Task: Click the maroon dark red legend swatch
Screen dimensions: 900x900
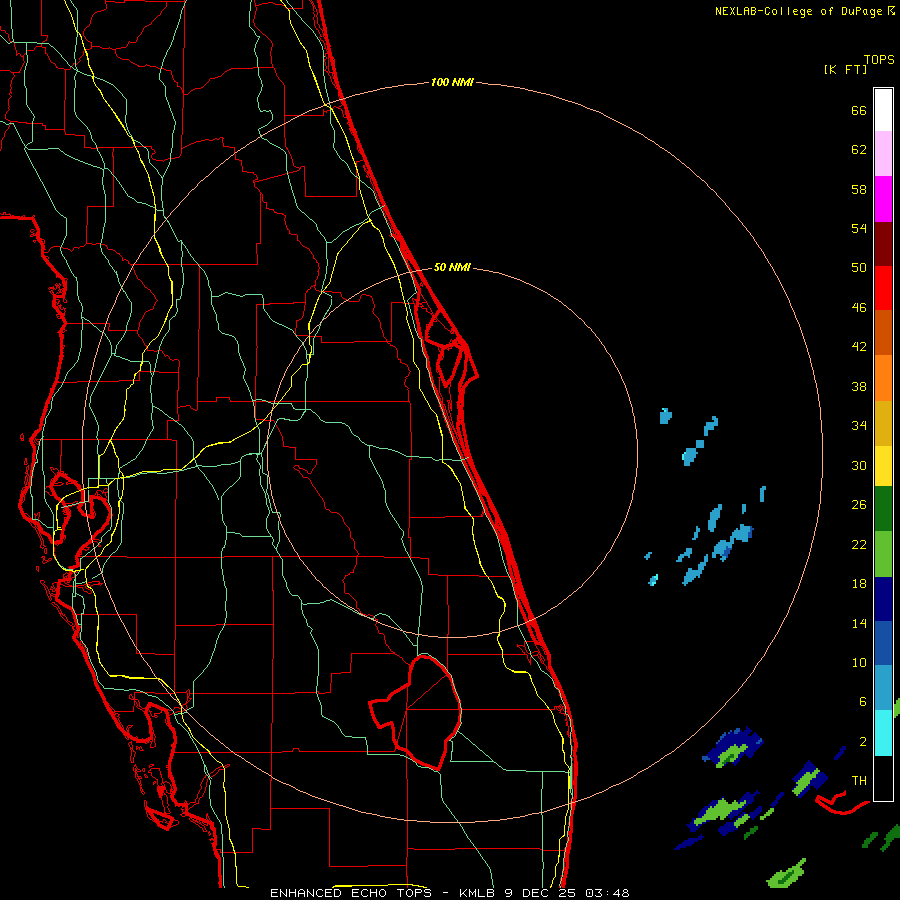Action: click(883, 243)
